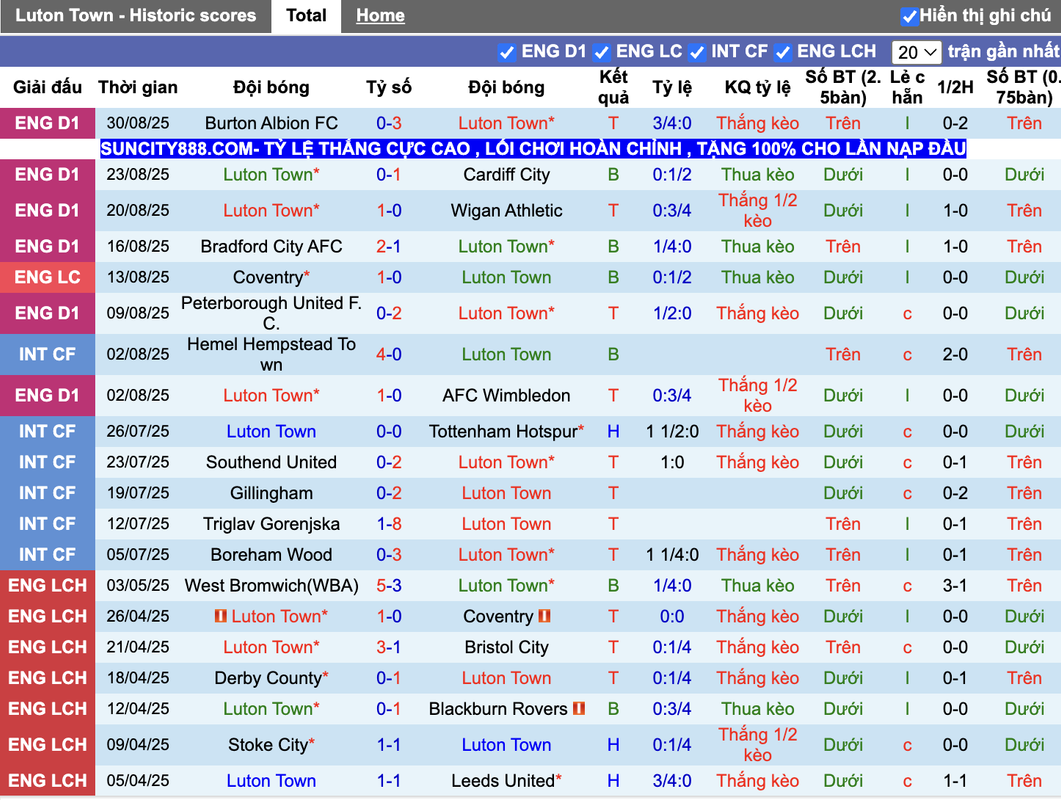1061x800 pixels.
Task: Click AFC Wimbledon team name
Action: coord(506,395)
